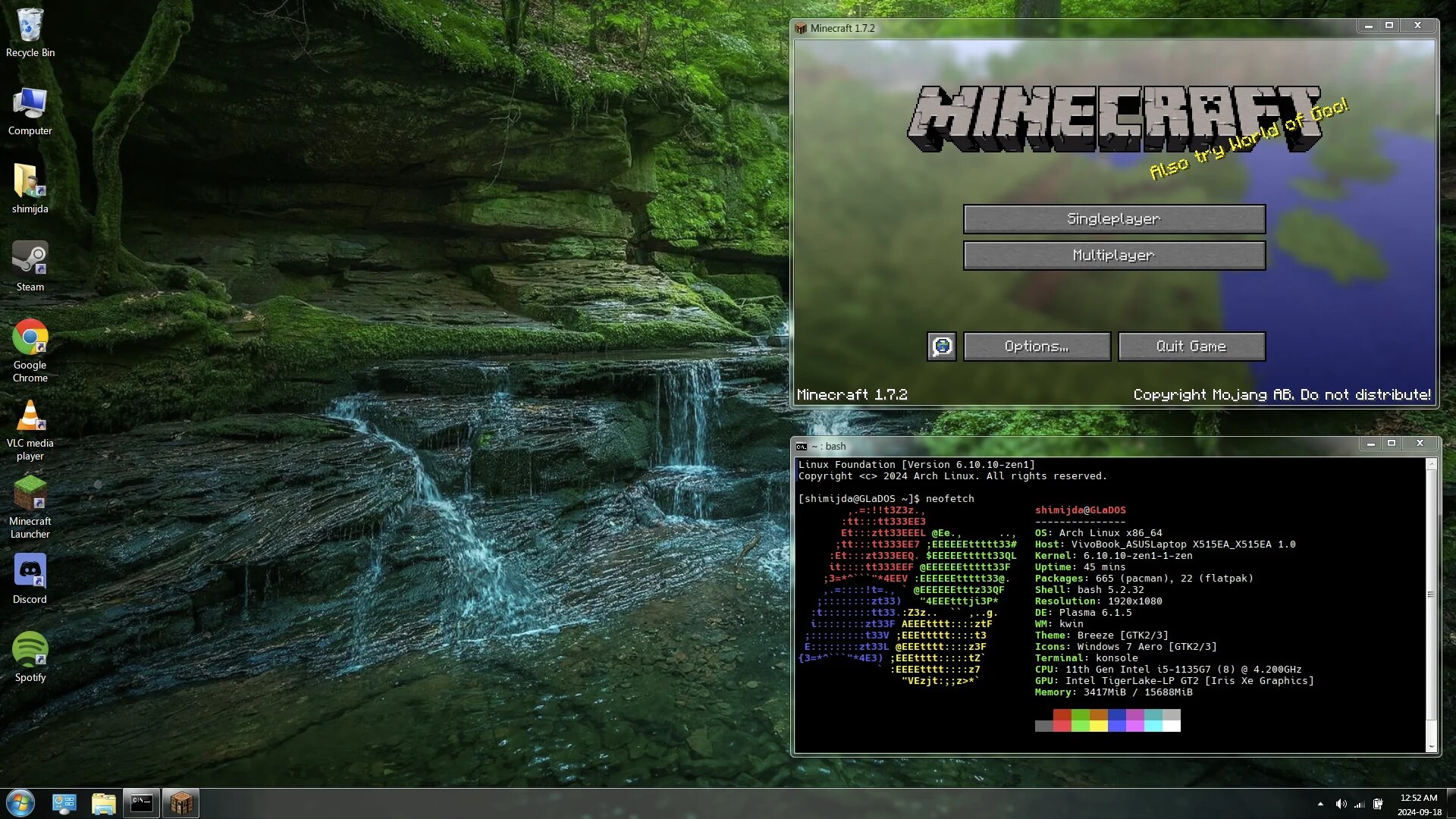The image size is (1456, 819).
Task: Click the 'CPU: 11th Gen Intel i5-1135G7' line
Action: pos(1168,670)
